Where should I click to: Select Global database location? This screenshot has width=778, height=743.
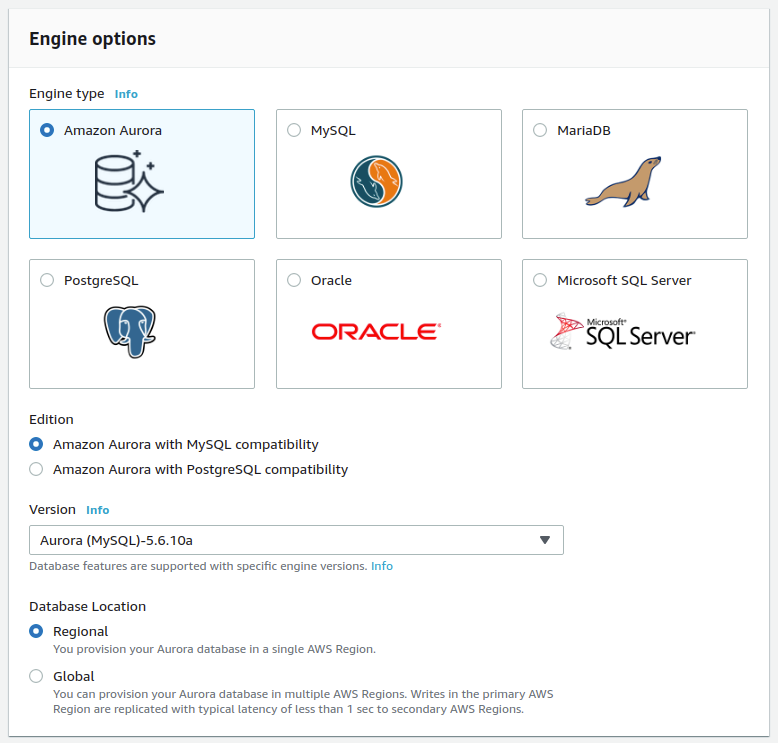point(36,676)
